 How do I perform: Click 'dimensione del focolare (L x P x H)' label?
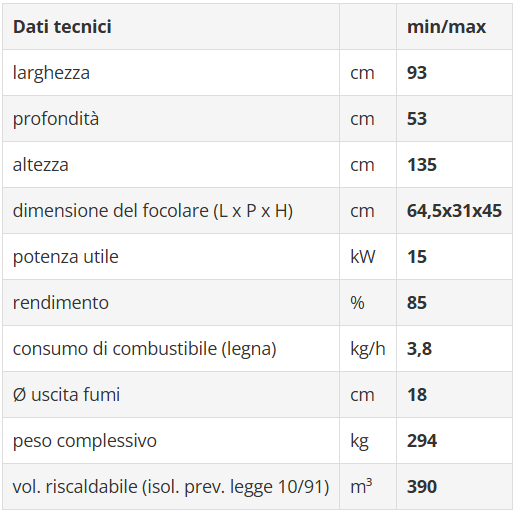click(153, 211)
